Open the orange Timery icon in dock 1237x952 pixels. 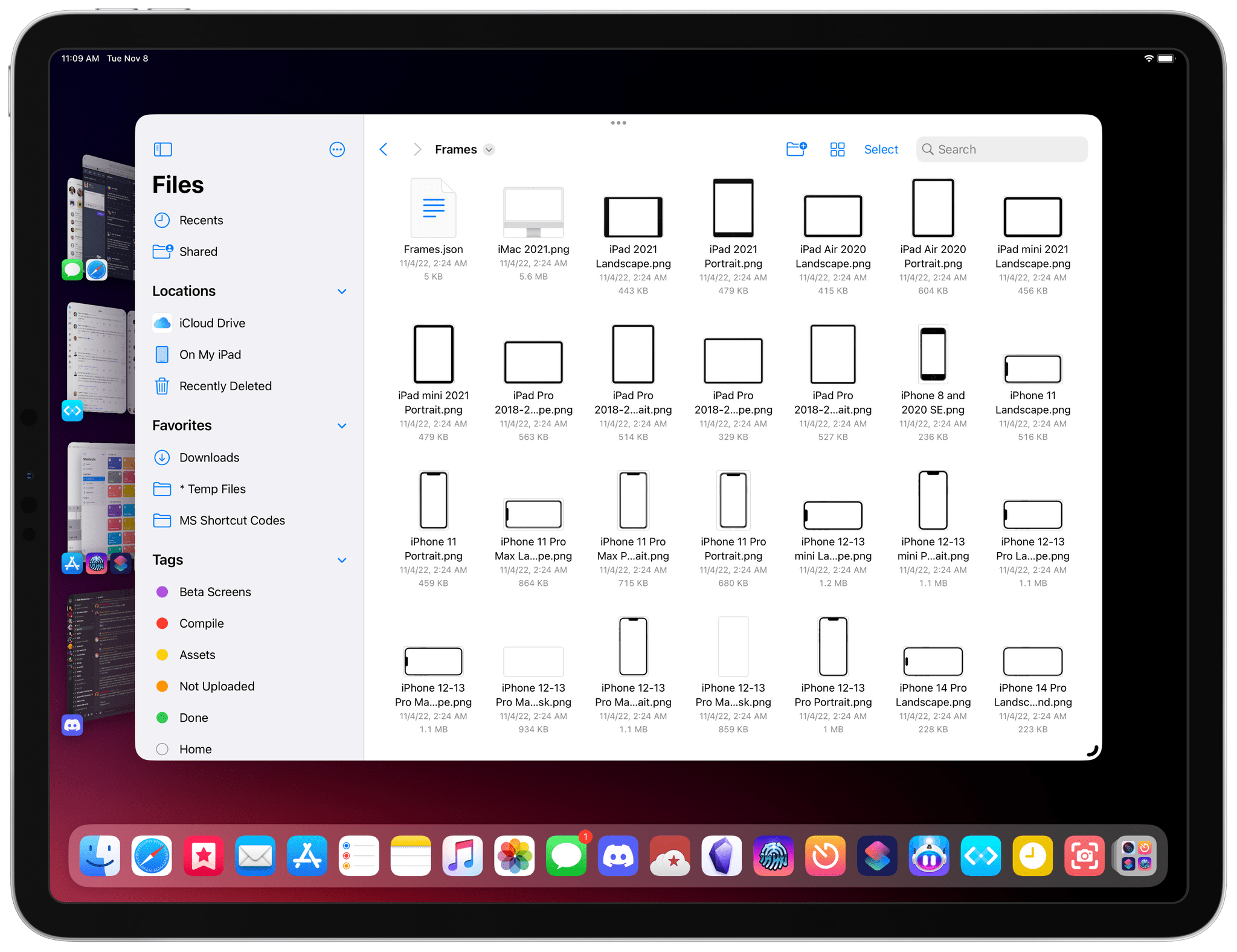coord(825,855)
